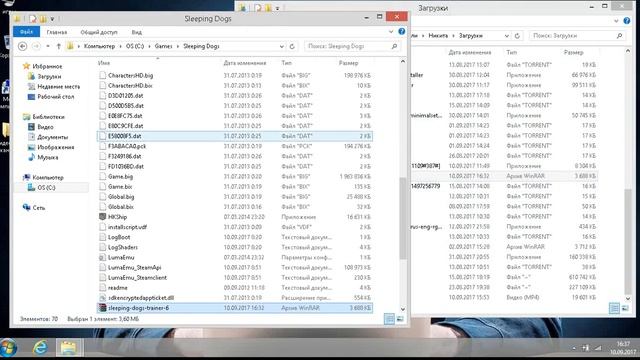Select Загрузки in navigation pane
The image size is (640, 360).
49,76
